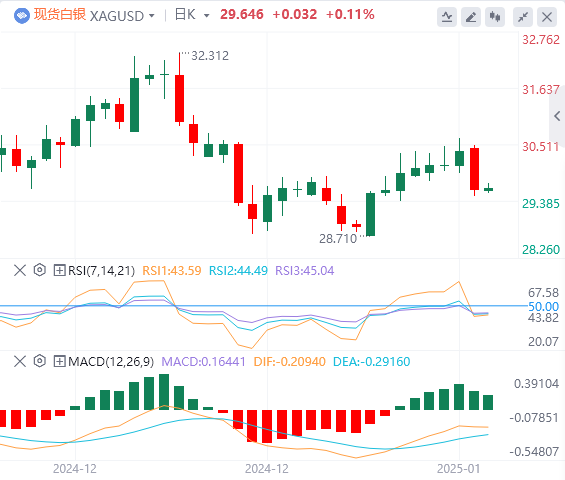Viewport: 565px width, 480px height.
Task: Expand the right side panel arrow
Action: coord(557,116)
